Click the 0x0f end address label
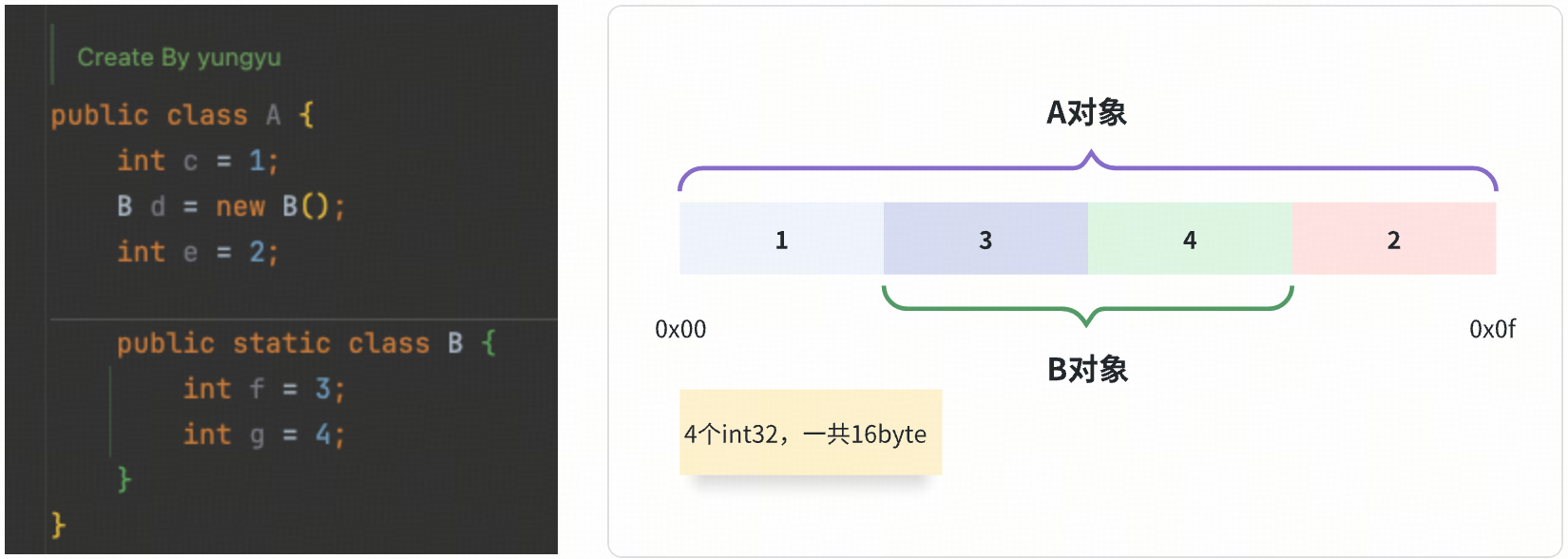 1492,330
